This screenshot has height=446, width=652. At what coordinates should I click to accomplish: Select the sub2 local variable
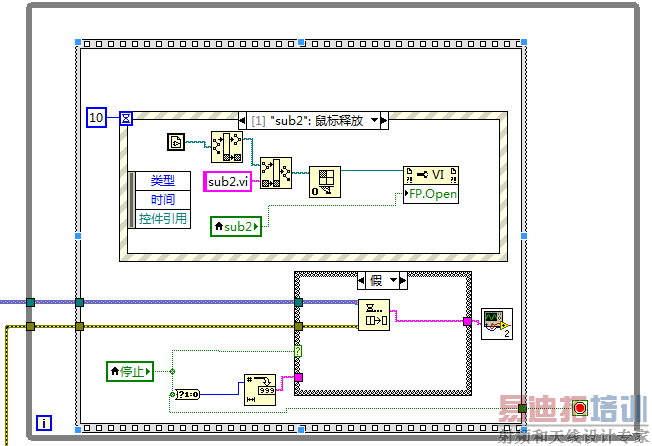236,227
